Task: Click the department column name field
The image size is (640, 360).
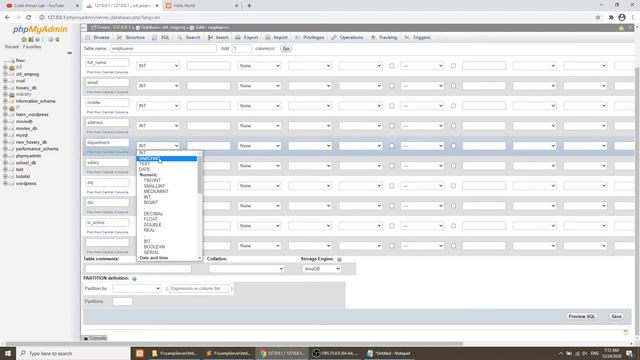Action: point(107,143)
